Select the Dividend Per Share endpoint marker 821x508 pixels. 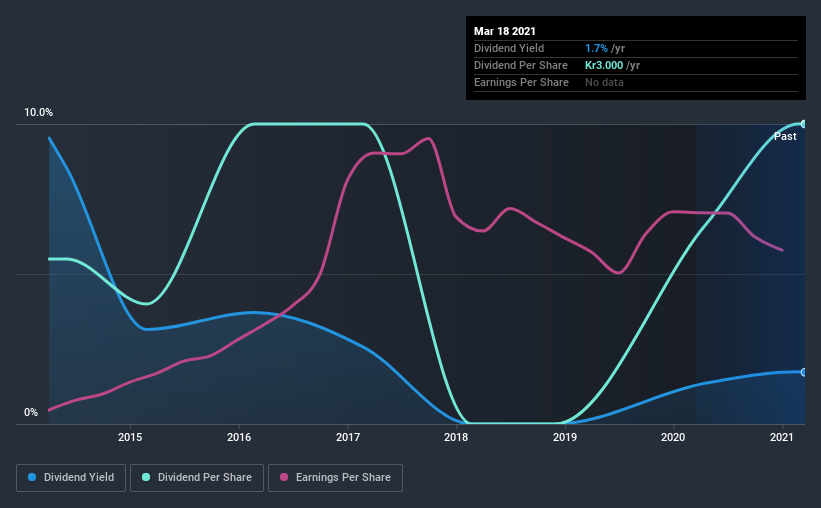pos(803,124)
